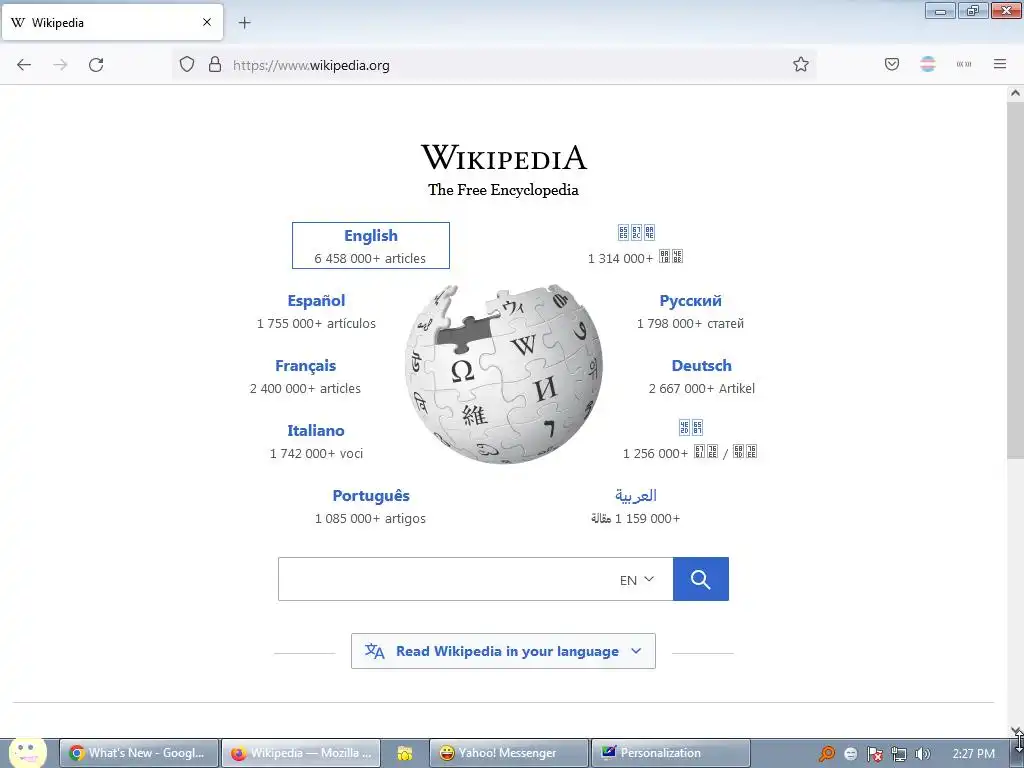Image resolution: width=1024 pixels, height=768 pixels.
Task: Open Italiano Wikipedia
Action: [315, 431]
